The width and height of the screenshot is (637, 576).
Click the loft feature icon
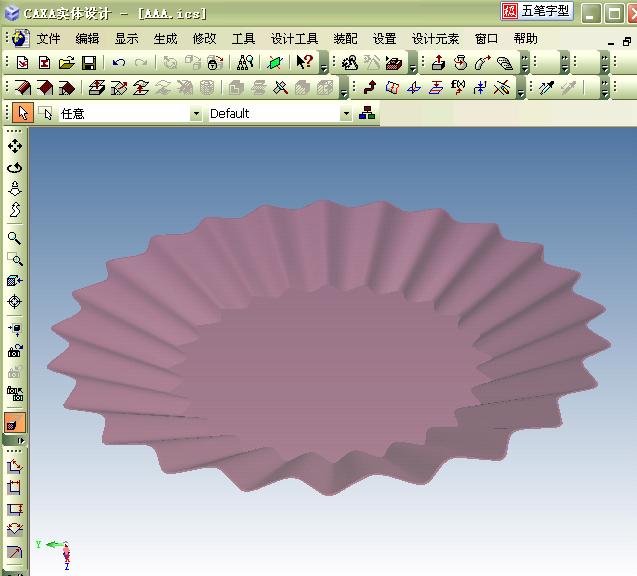coord(505,63)
